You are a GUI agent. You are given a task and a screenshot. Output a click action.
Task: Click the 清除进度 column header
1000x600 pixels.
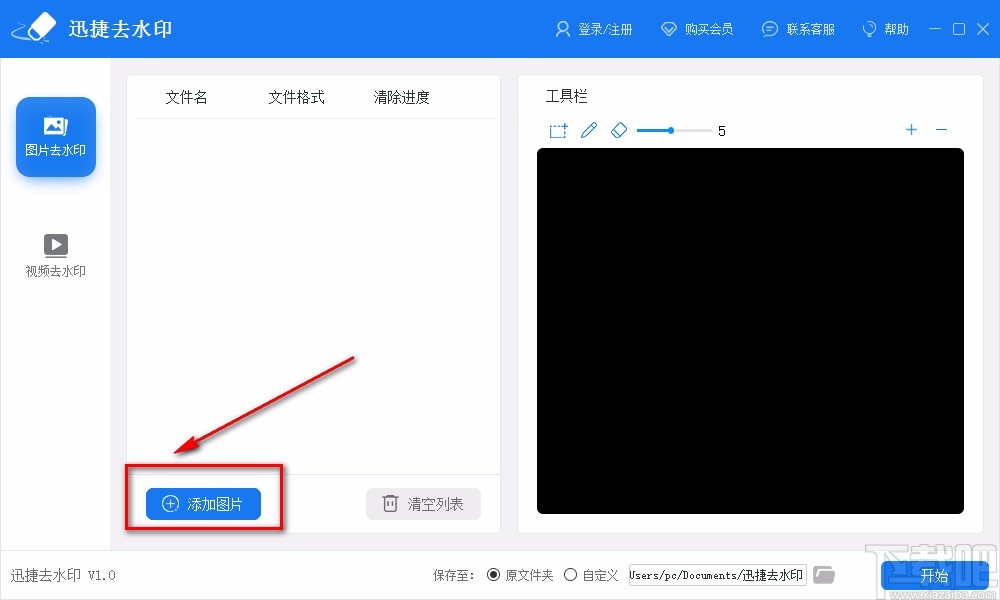click(401, 97)
